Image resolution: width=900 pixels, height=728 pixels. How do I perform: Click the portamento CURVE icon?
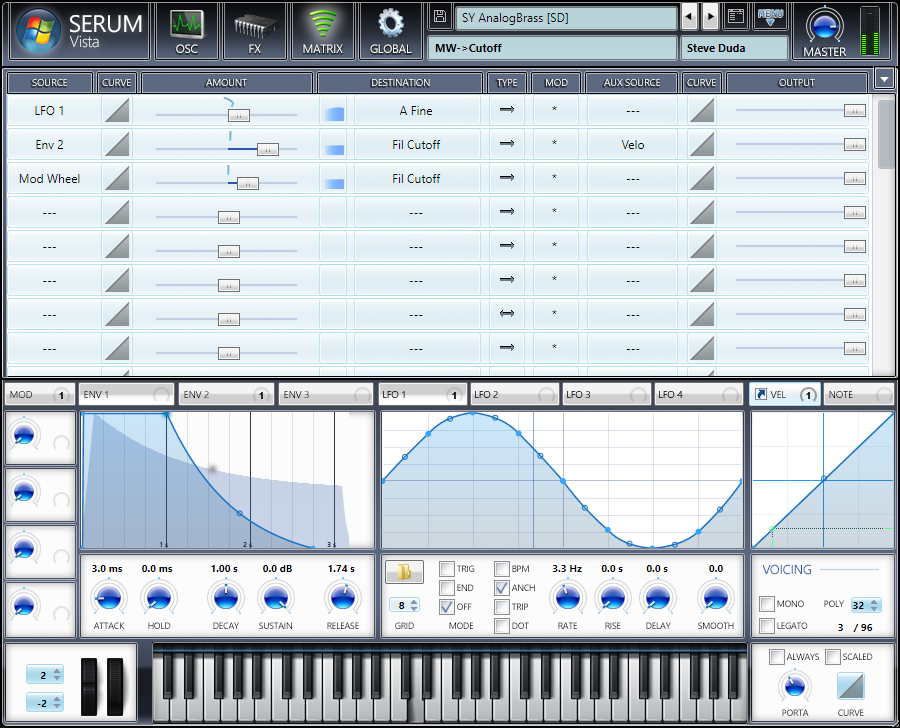851,686
